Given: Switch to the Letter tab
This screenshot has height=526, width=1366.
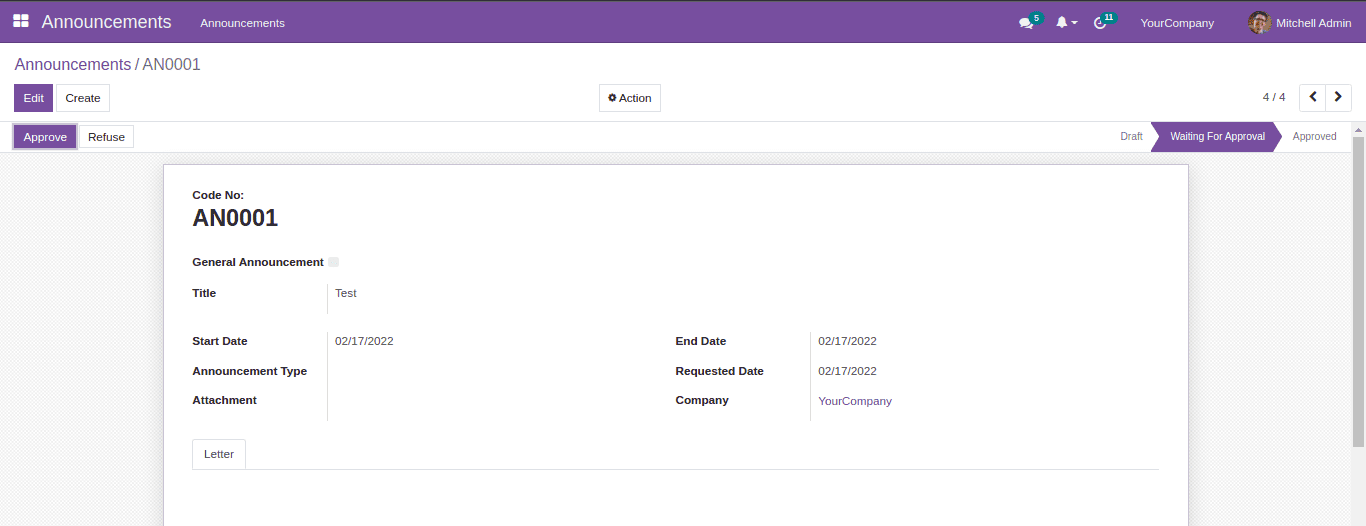Looking at the screenshot, I should pos(219,454).
